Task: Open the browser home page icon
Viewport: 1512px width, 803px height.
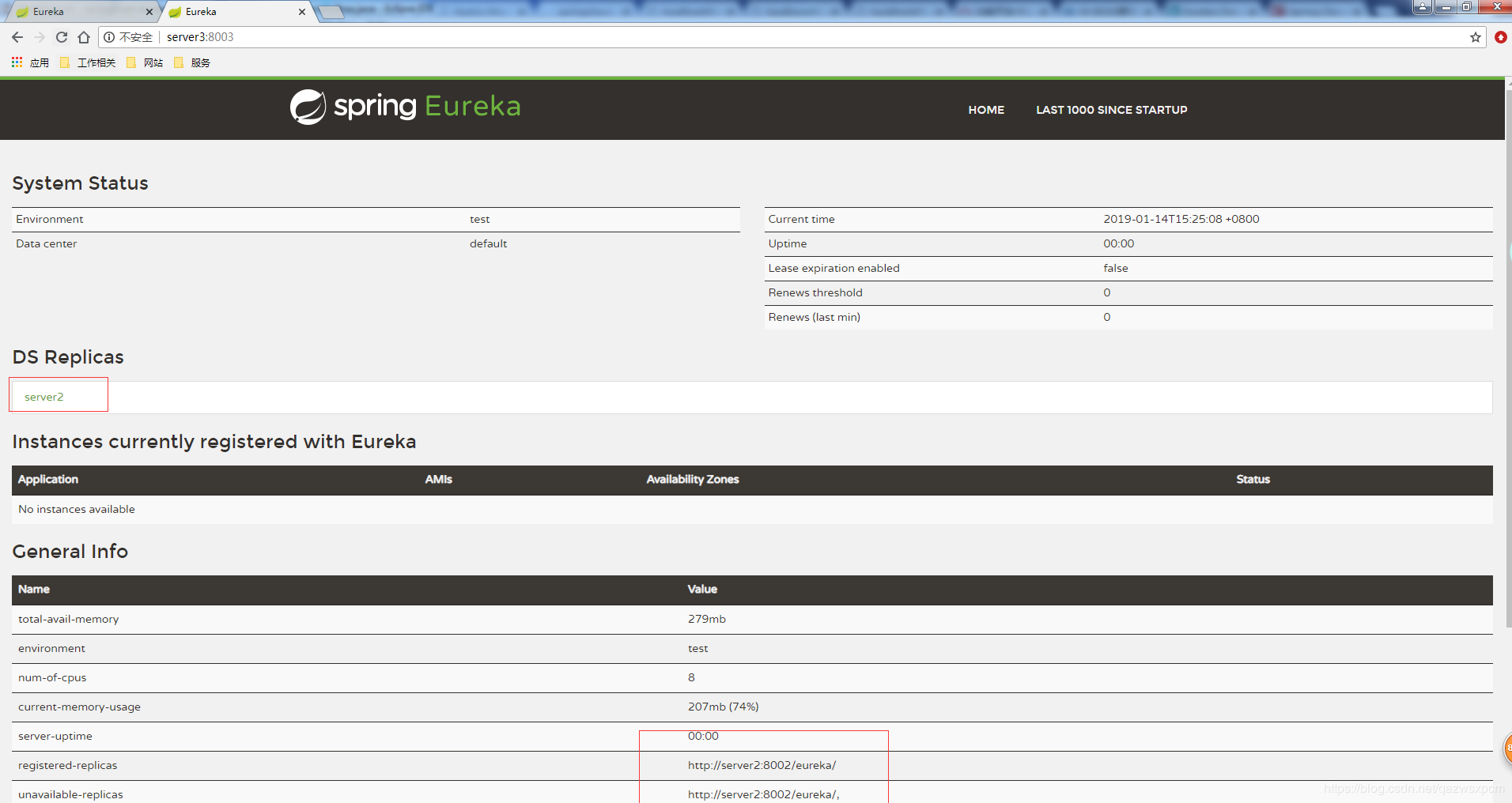Action: [84, 37]
